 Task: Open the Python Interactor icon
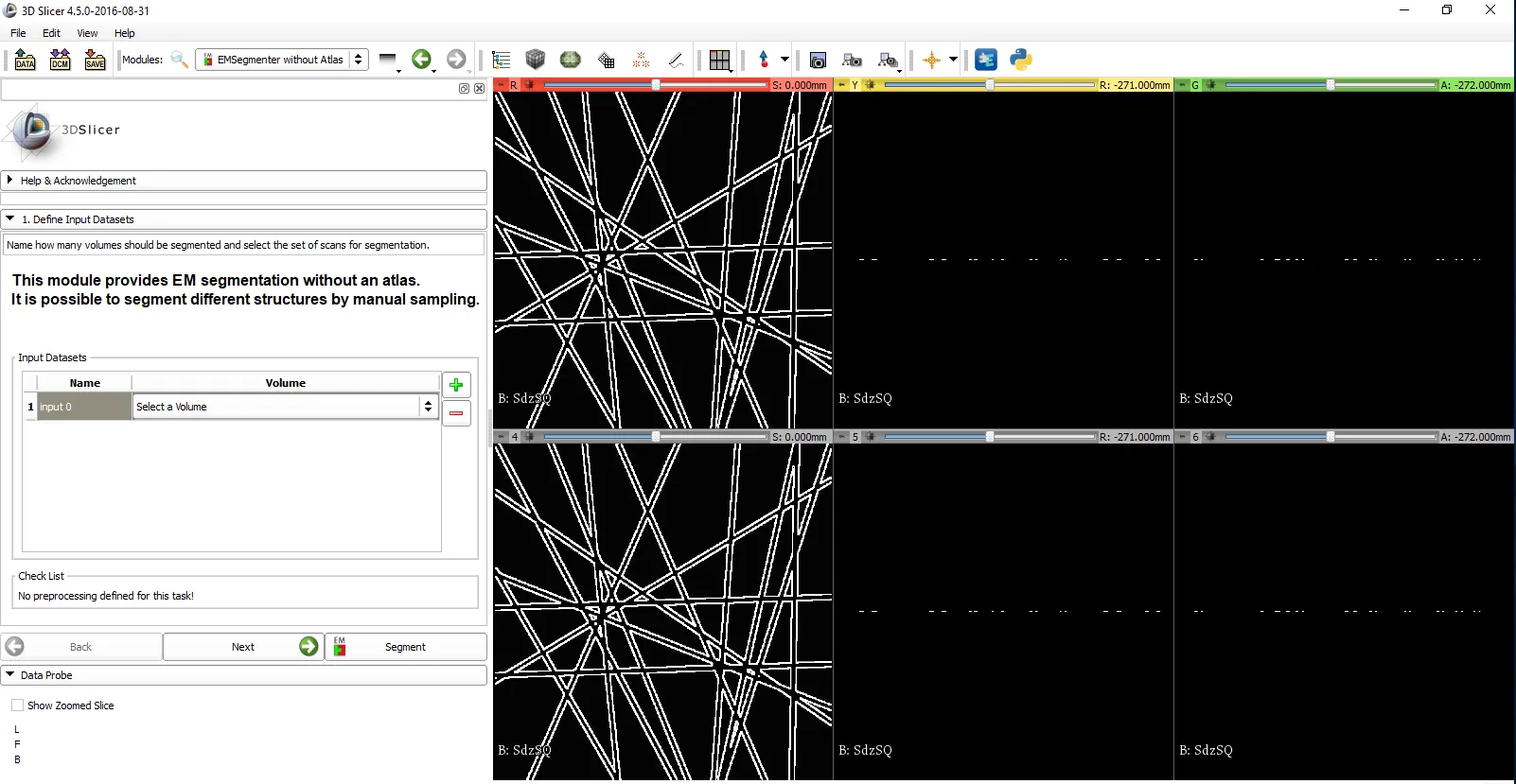click(1021, 60)
